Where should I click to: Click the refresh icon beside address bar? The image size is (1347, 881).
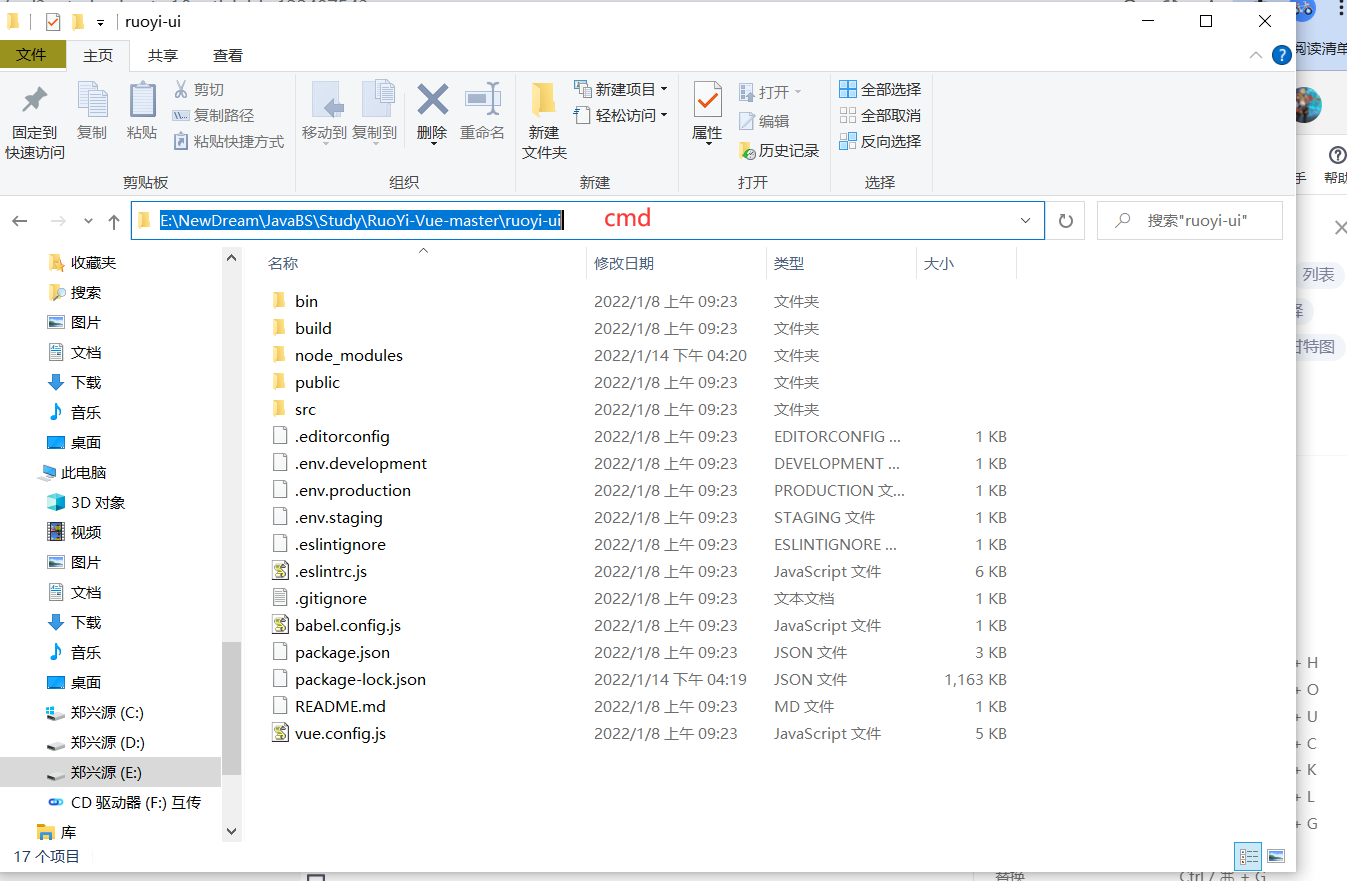pyautogui.click(x=1065, y=220)
